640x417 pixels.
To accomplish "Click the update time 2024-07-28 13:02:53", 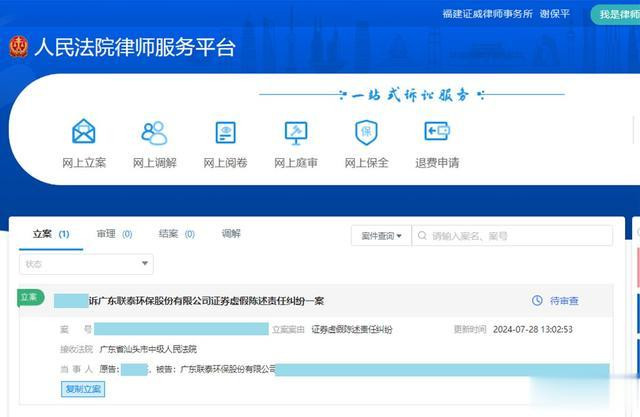I will 533,329.
